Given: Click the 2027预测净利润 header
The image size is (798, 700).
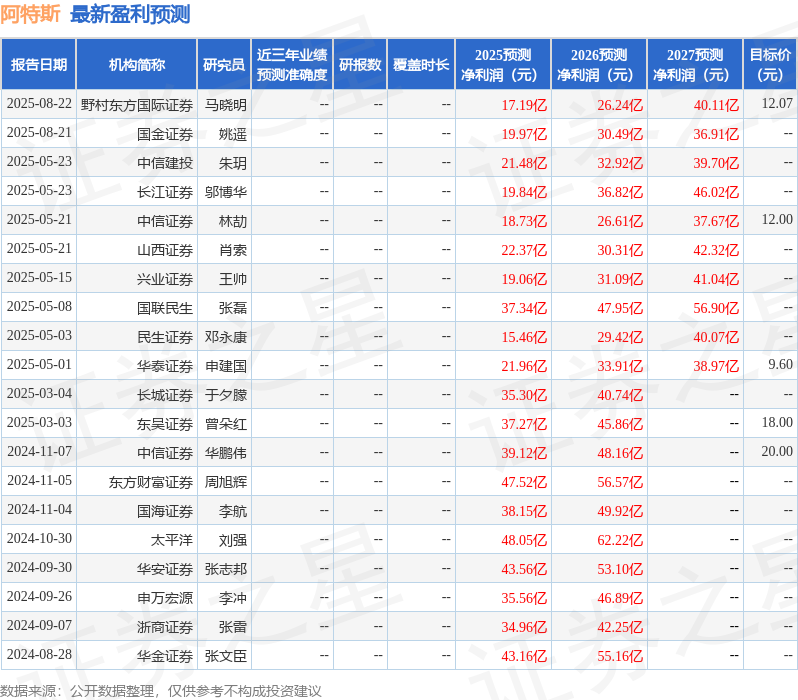Looking at the screenshot, I should (695, 65).
